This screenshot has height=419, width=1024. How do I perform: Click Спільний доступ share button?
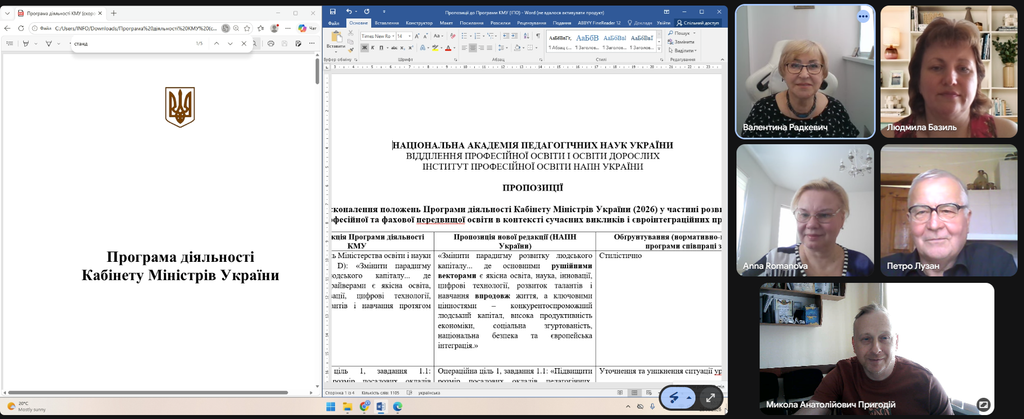[698, 22]
